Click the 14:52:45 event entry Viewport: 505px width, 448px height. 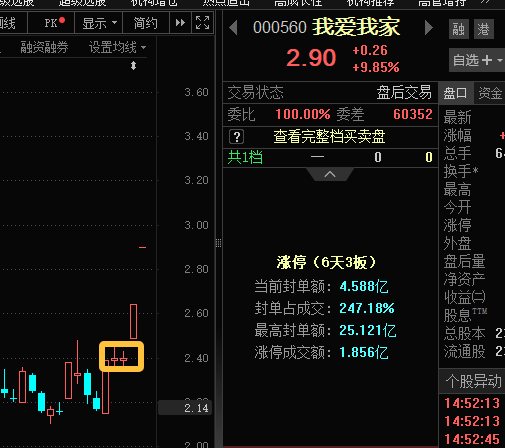[472, 439]
